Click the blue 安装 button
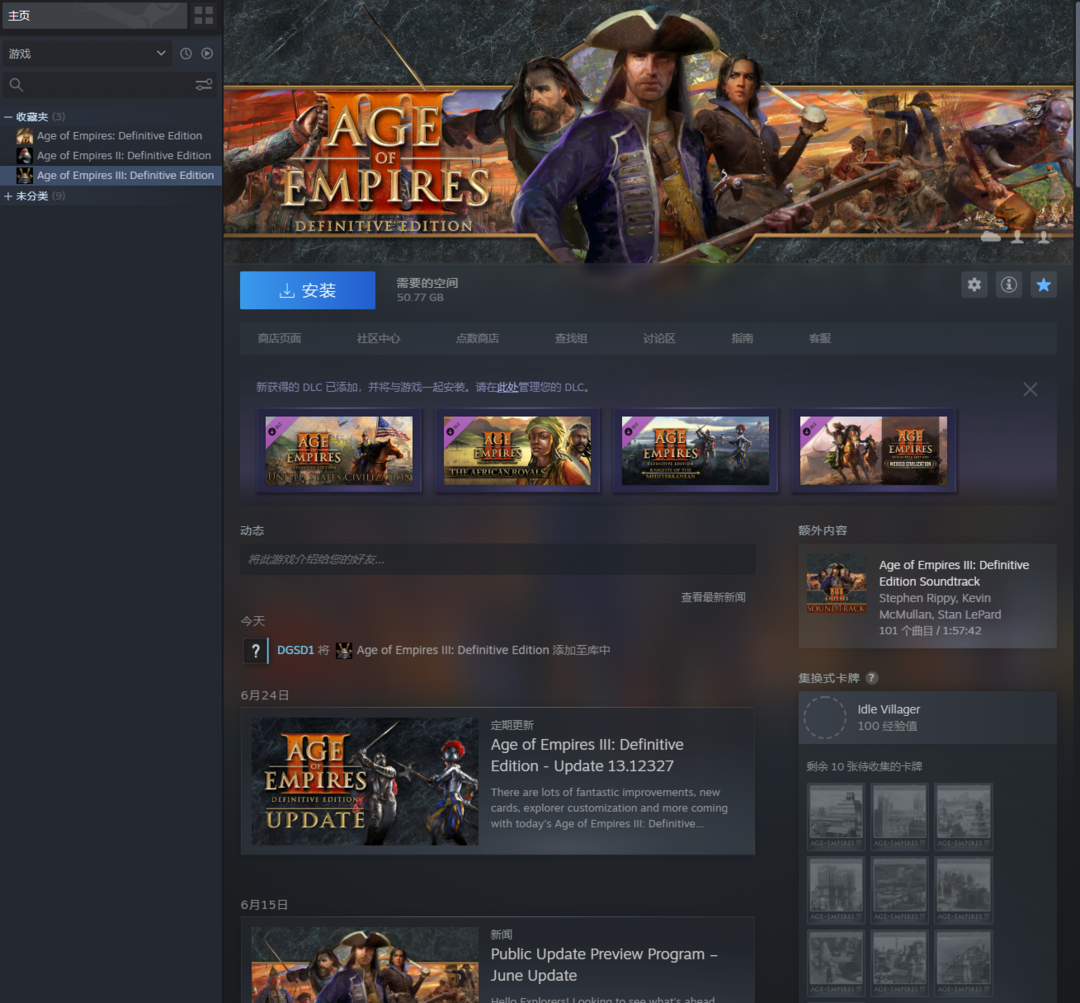This screenshot has height=1003, width=1080. [x=308, y=290]
